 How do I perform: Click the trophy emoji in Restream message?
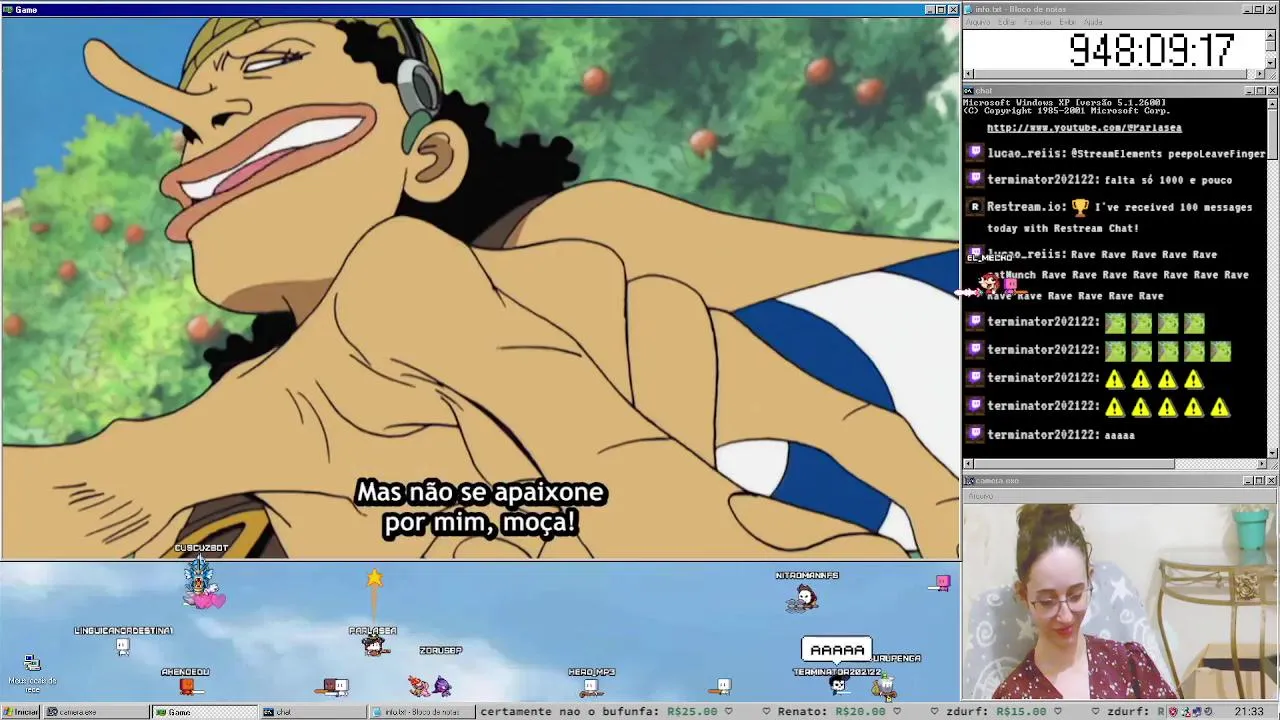coord(1080,207)
